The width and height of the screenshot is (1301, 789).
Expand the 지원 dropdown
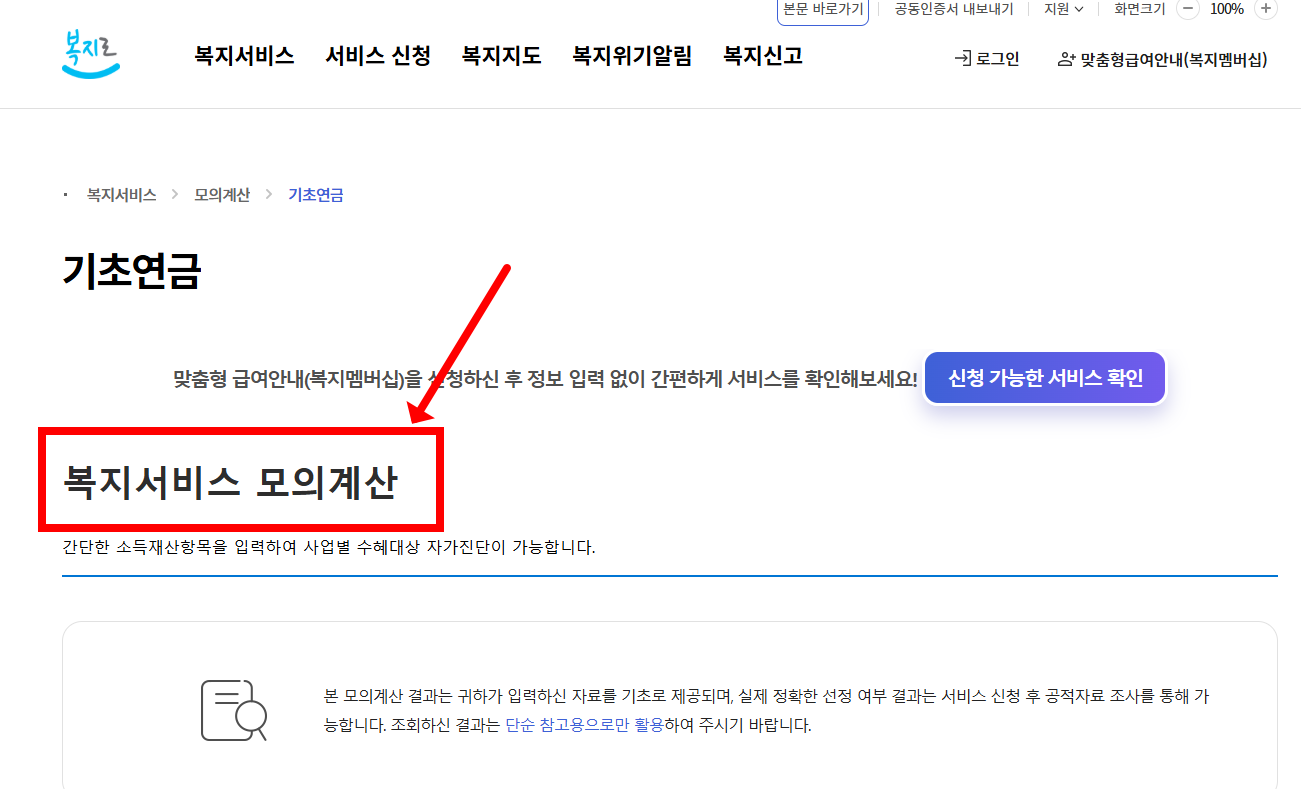click(x=1064, y=8)
